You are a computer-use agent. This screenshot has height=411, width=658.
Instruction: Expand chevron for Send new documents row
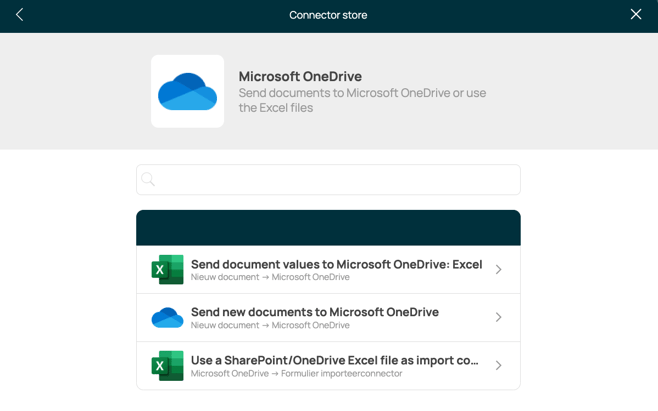498,317
